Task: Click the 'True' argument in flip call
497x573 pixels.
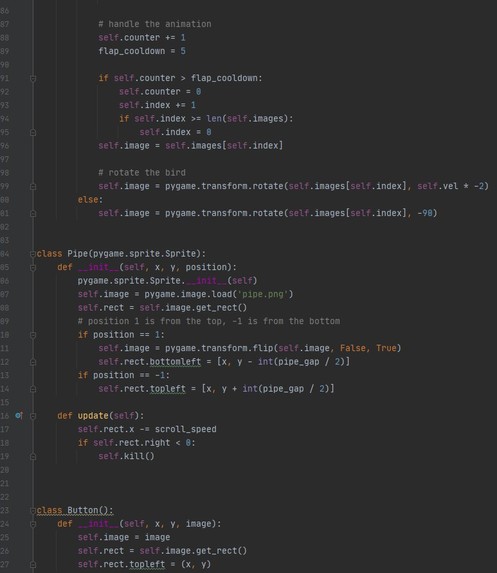Action: pyautogui.click(x=386, y=349)
